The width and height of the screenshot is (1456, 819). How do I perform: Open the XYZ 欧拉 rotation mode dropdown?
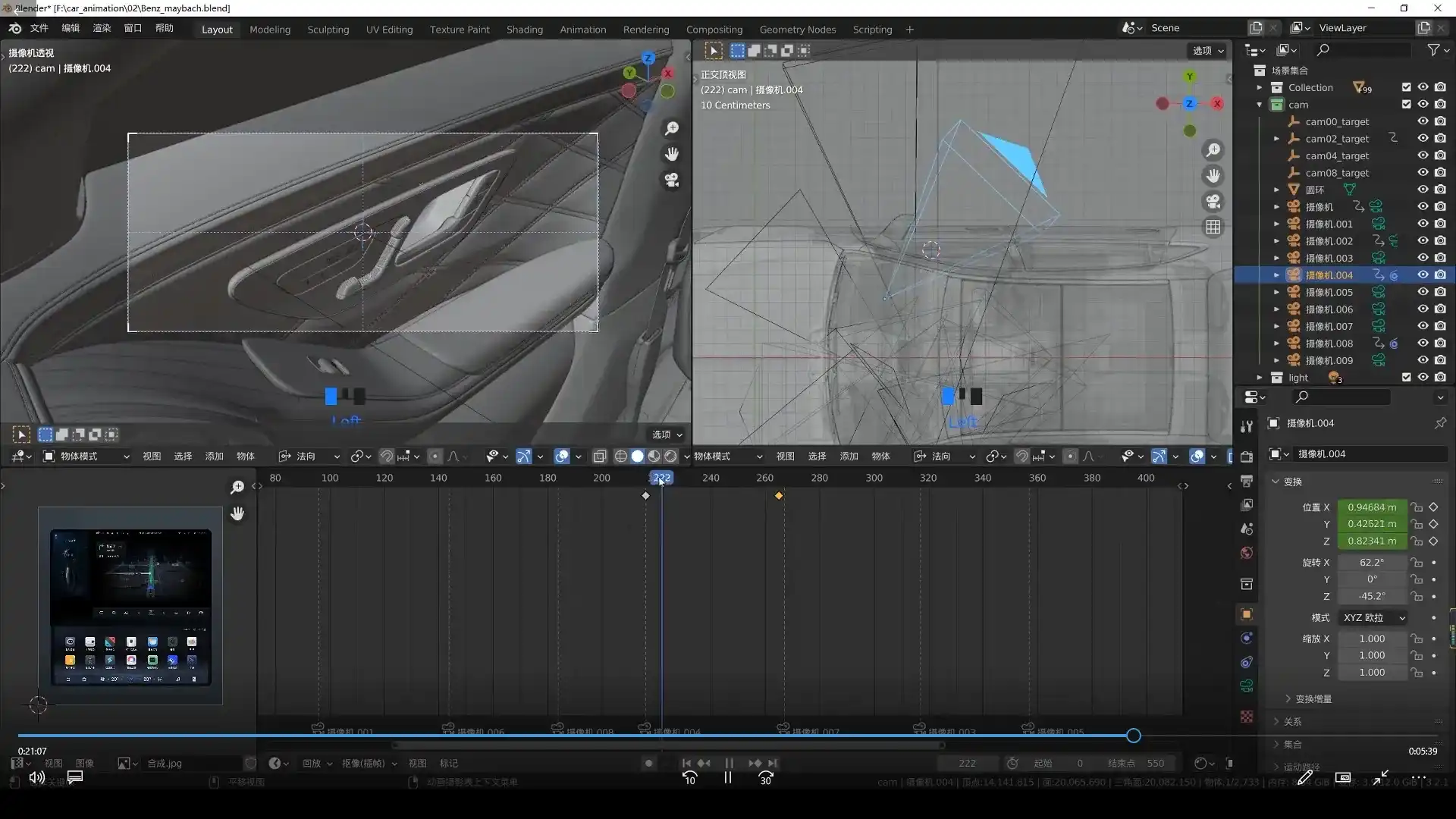click(x=1373, y=618)
